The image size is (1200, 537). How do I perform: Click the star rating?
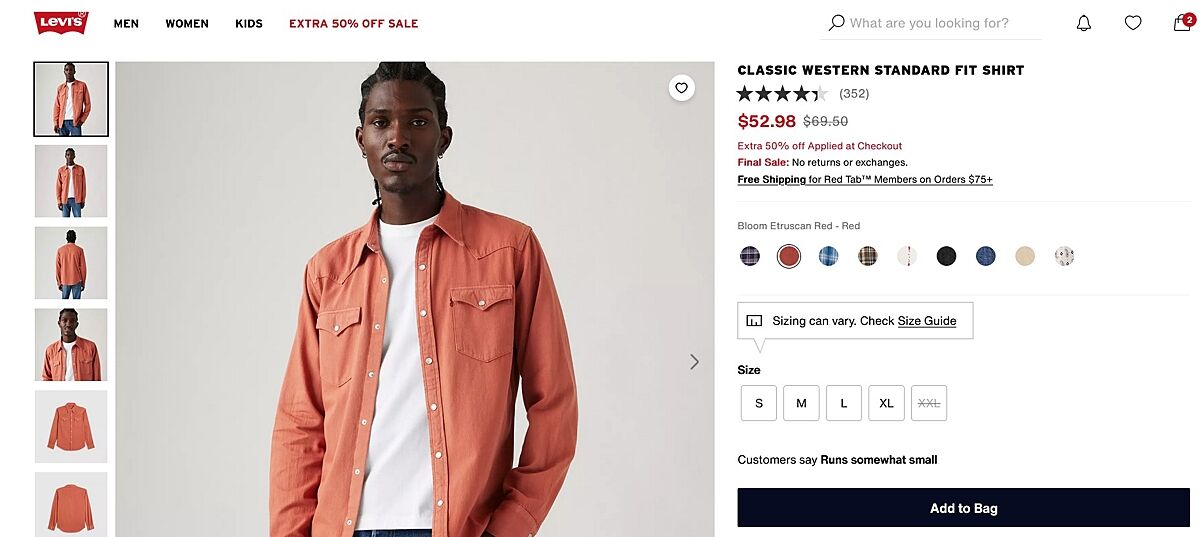click(782, 94)
